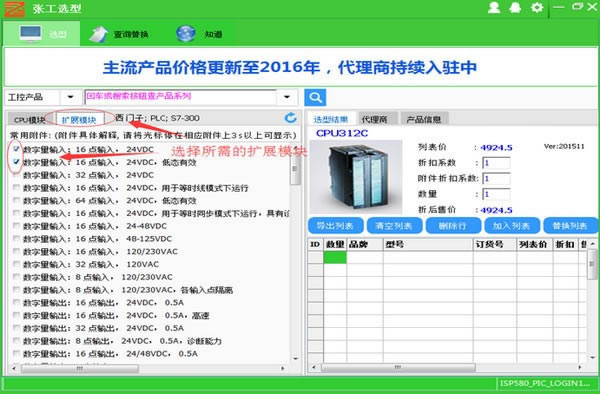
Task: Click the 加入列表 button
Action: [512, 226]
